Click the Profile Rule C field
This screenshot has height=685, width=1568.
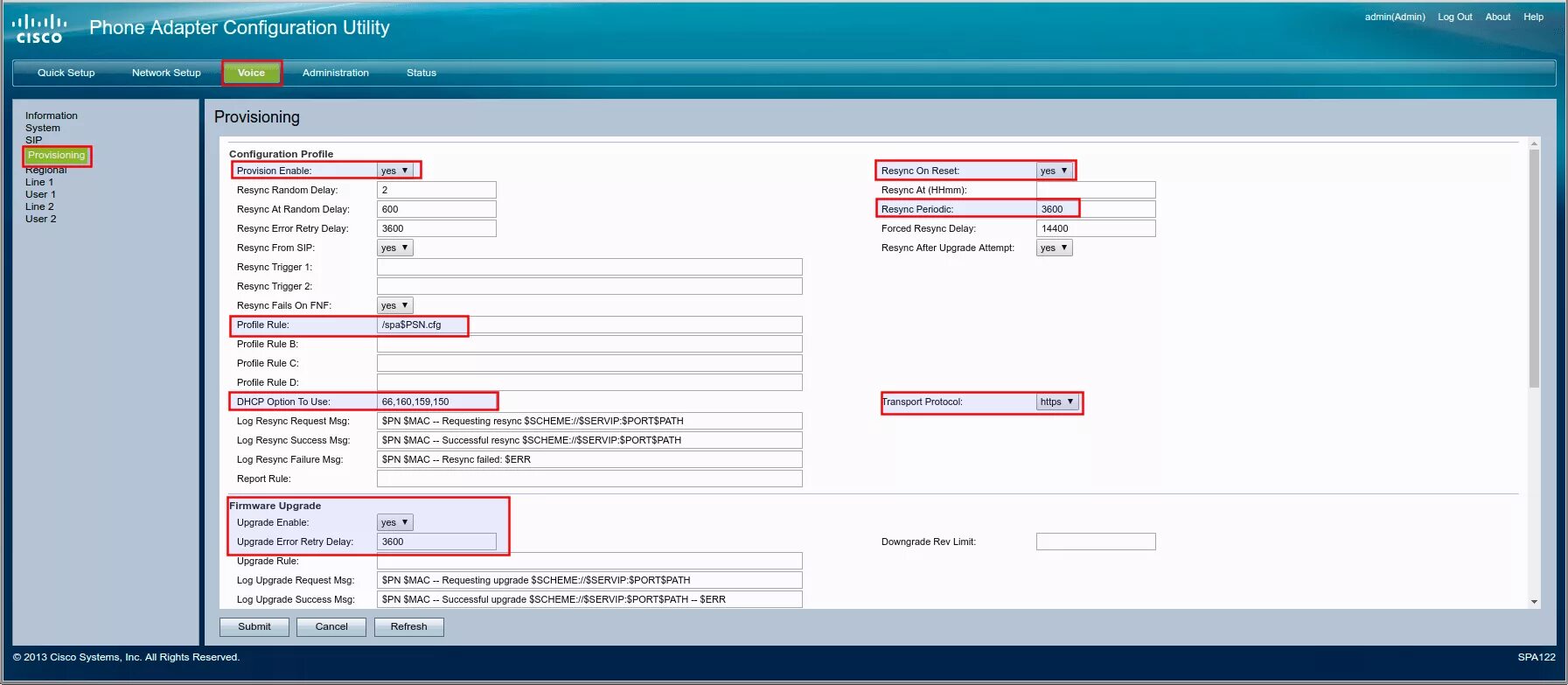pos(589,363)
